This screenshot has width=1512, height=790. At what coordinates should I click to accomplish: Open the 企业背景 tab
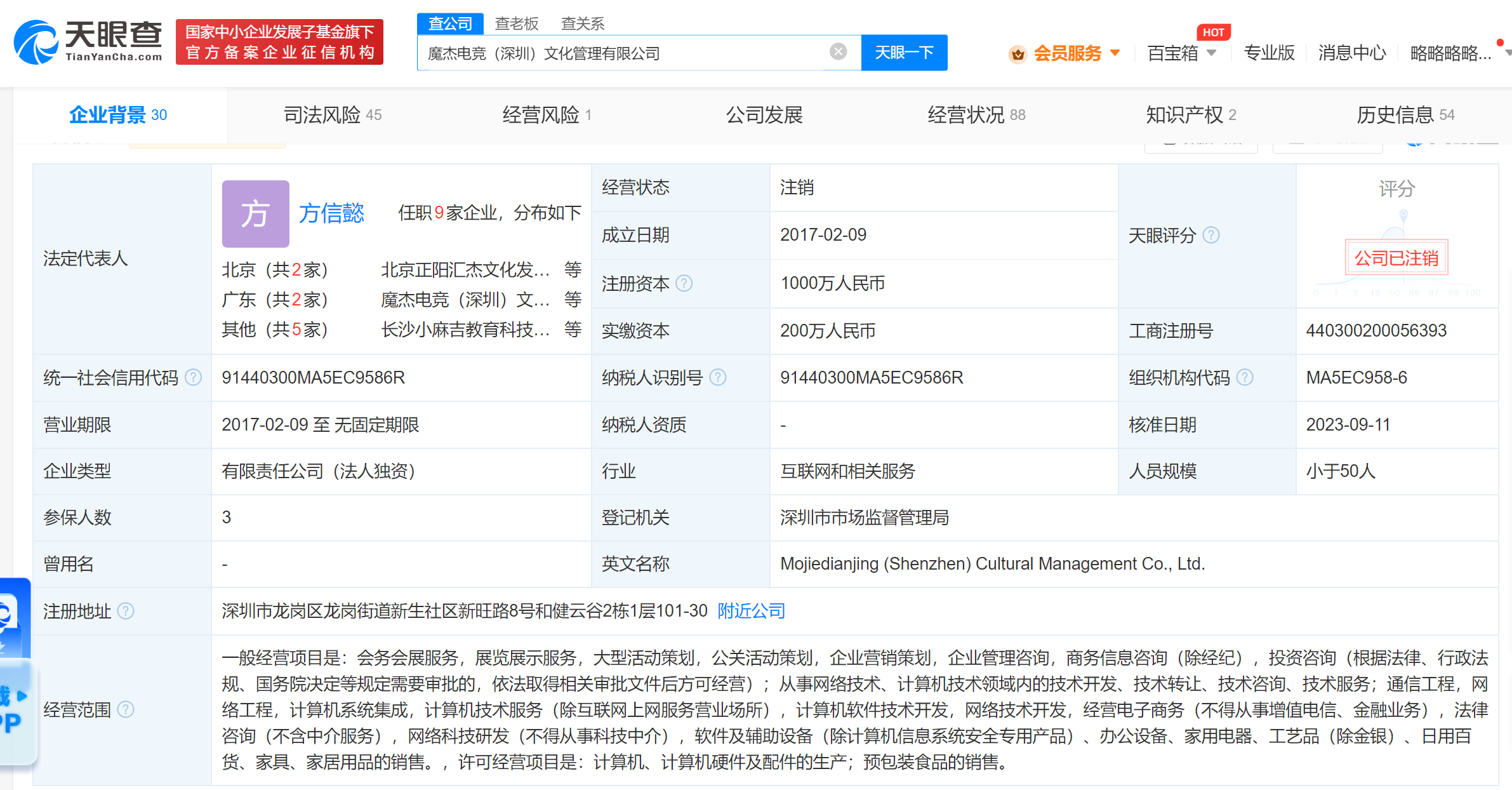(118, 115)
